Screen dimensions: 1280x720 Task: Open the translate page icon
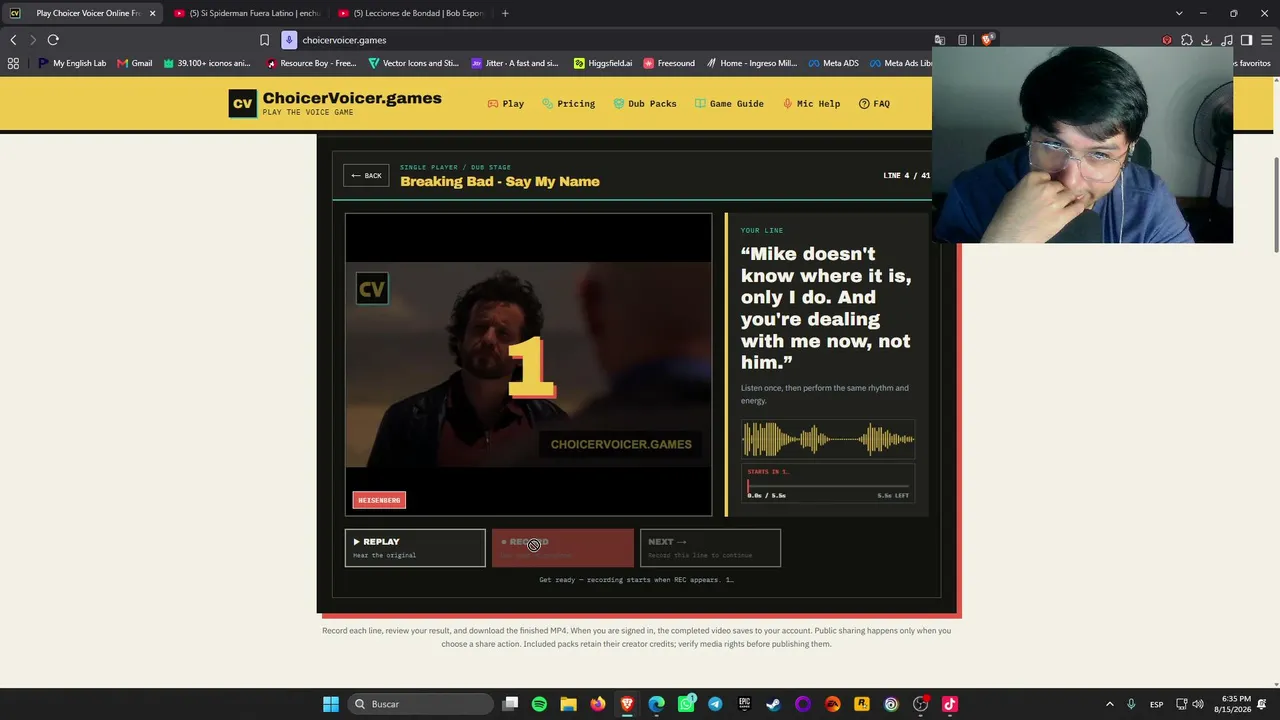[940, 40]
